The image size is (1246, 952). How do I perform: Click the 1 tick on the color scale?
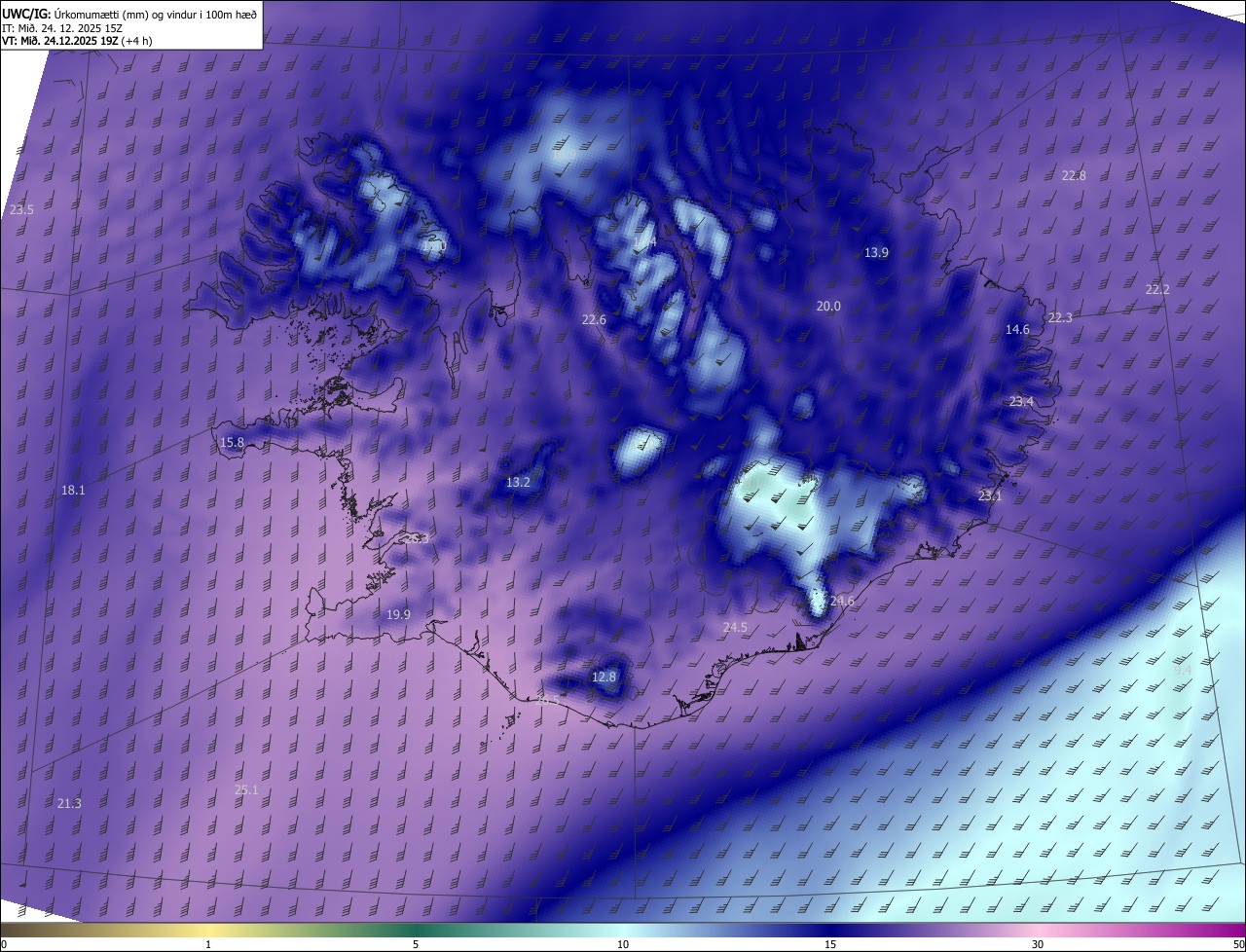208,945
